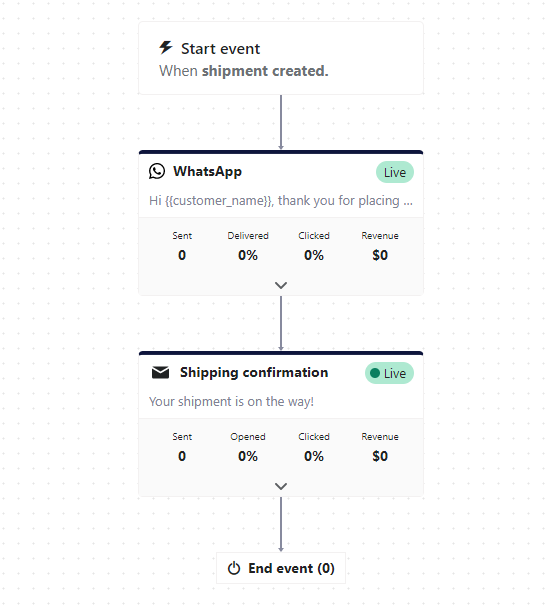Toggle the WhatsApp Live status badge

tap(395, 172)
